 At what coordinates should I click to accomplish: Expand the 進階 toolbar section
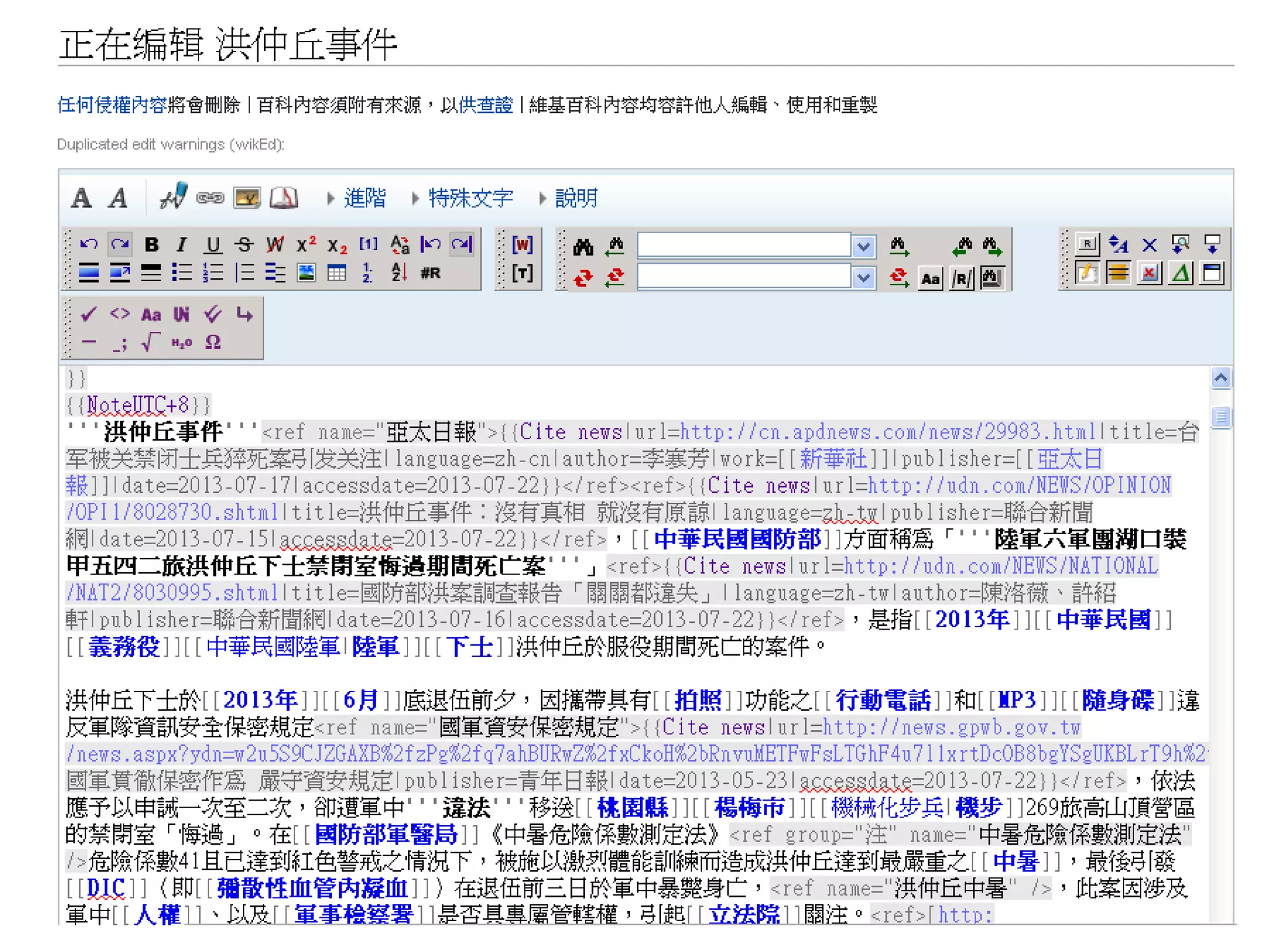365,198
